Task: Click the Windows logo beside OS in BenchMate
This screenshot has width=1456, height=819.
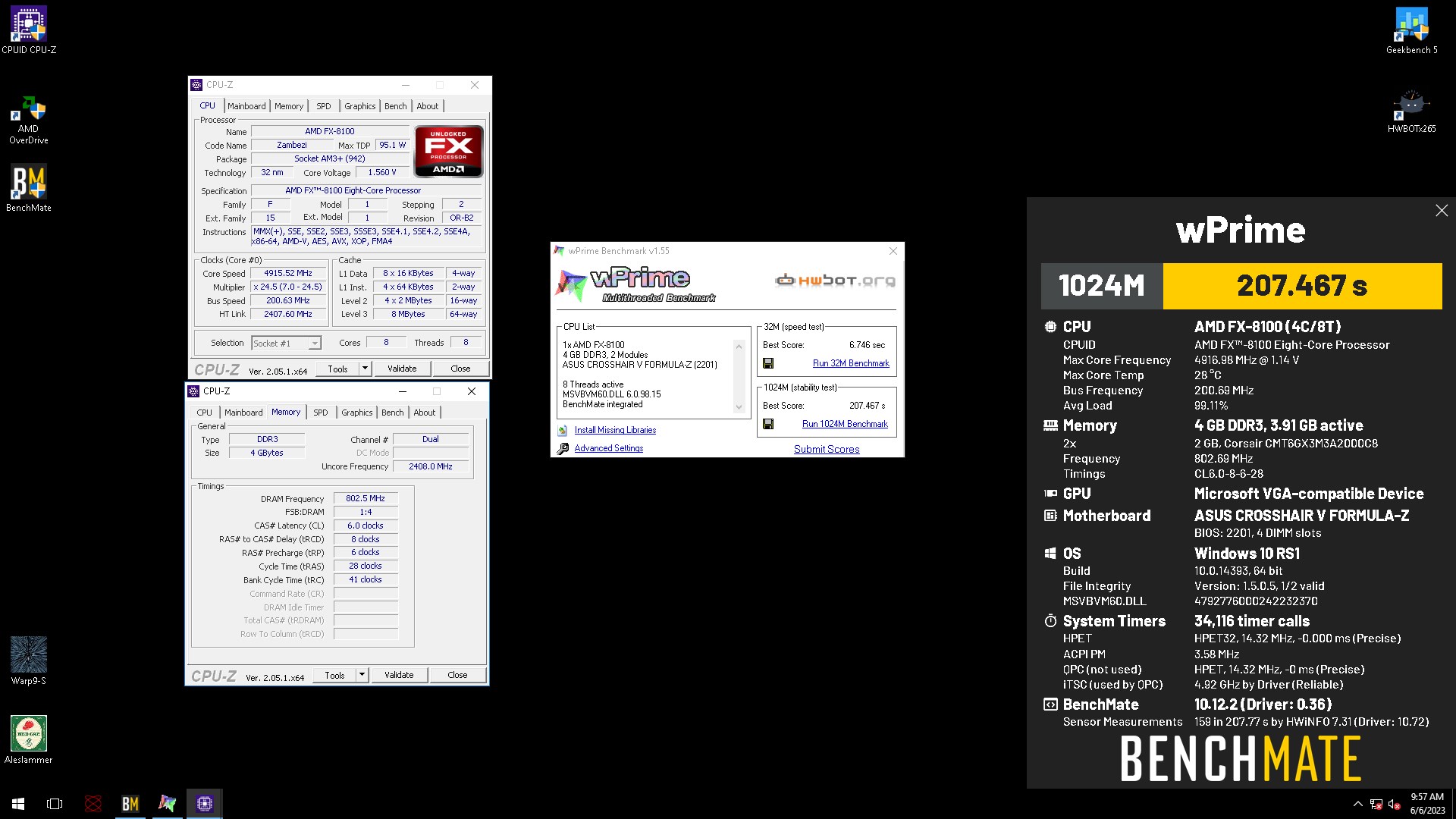Action: (x=1050, y=554)
